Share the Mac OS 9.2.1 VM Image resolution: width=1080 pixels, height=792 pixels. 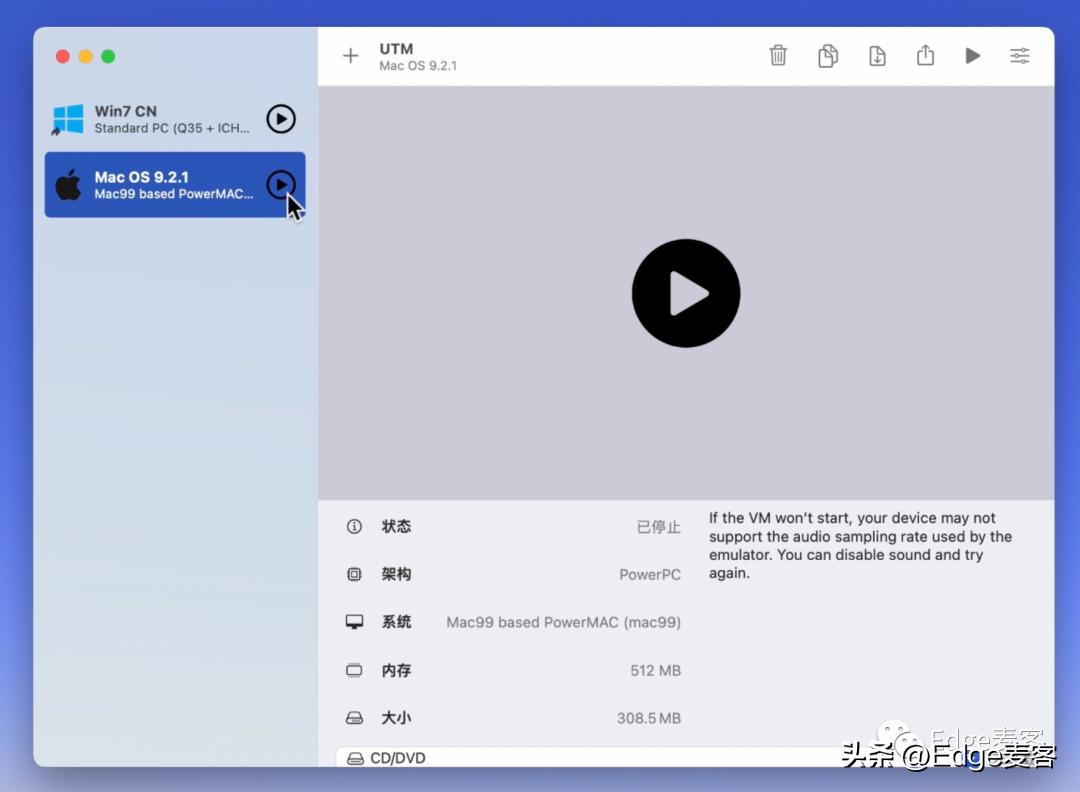[x=925, y=56]
